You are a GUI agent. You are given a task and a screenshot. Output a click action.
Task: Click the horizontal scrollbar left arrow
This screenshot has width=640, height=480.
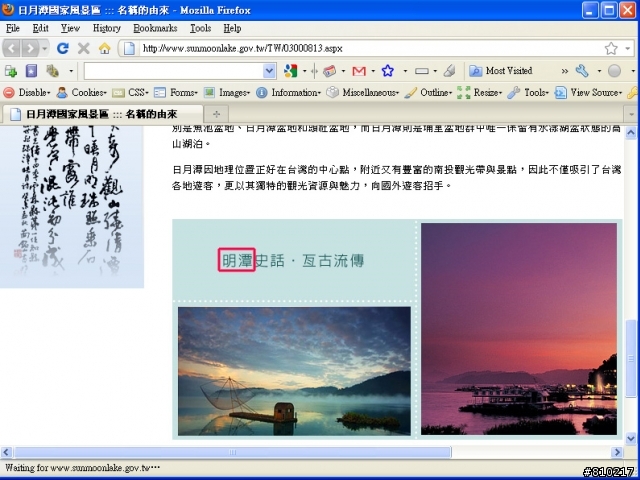pyautogui.click(x=6, y=452)
